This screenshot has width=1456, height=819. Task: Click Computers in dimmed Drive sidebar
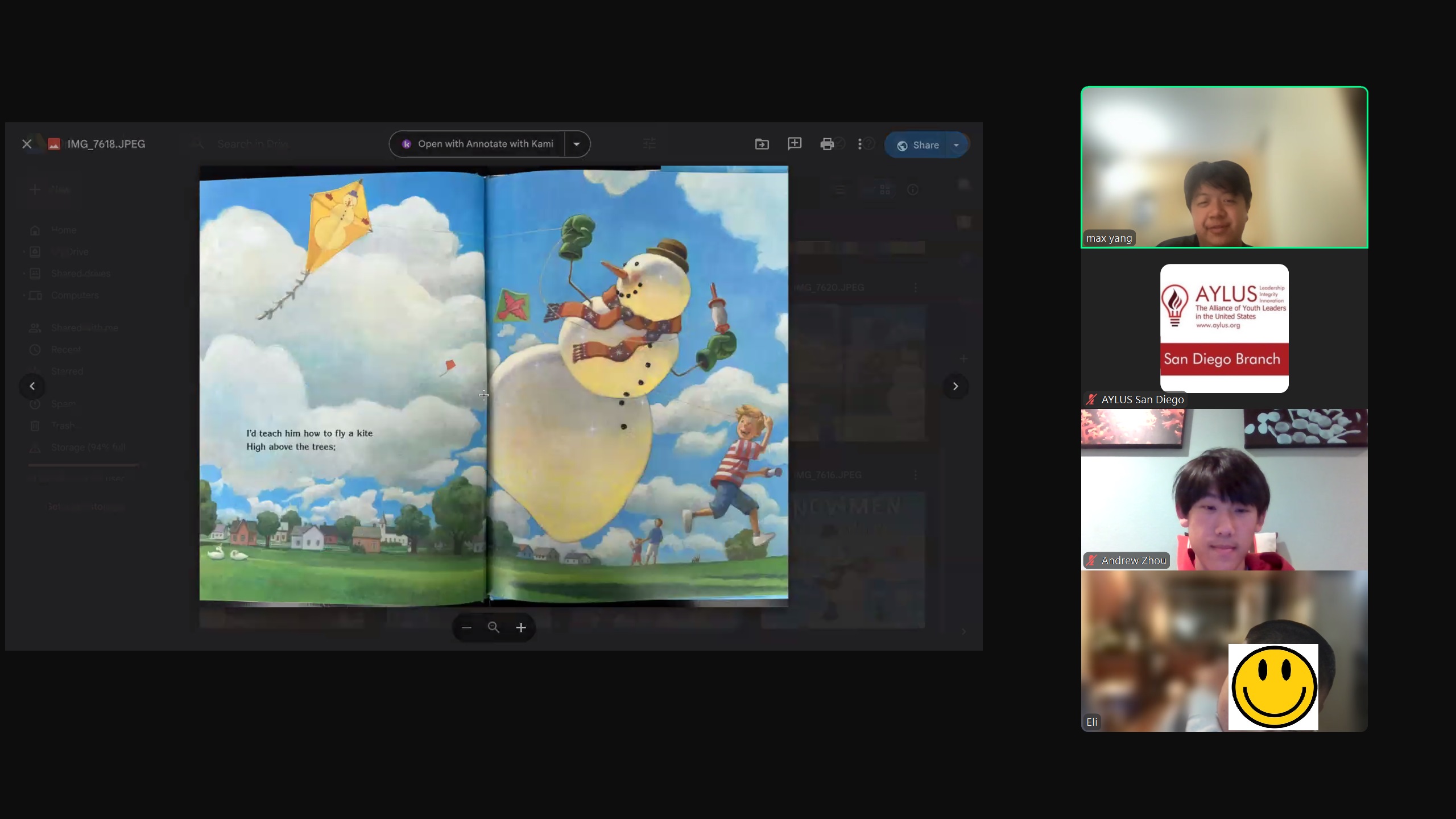coord(75,295)
